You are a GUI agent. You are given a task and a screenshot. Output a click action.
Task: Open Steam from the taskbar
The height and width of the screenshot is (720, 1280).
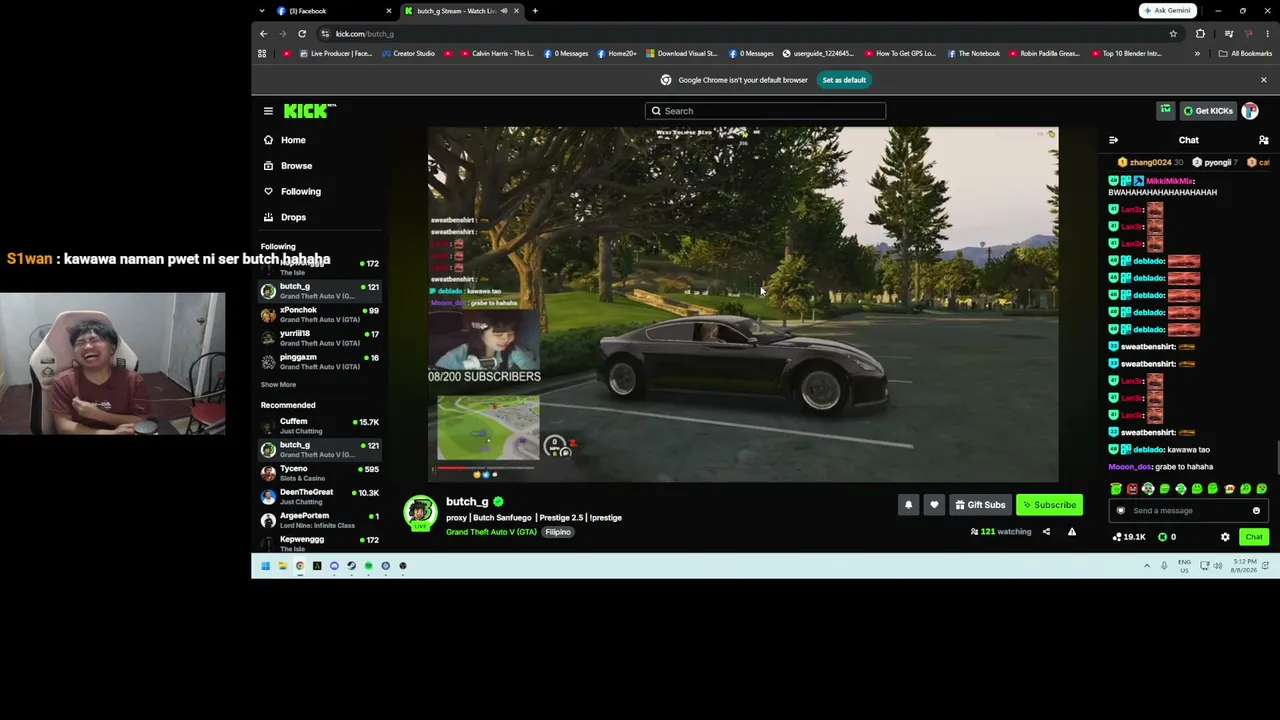tap(351, 566)
